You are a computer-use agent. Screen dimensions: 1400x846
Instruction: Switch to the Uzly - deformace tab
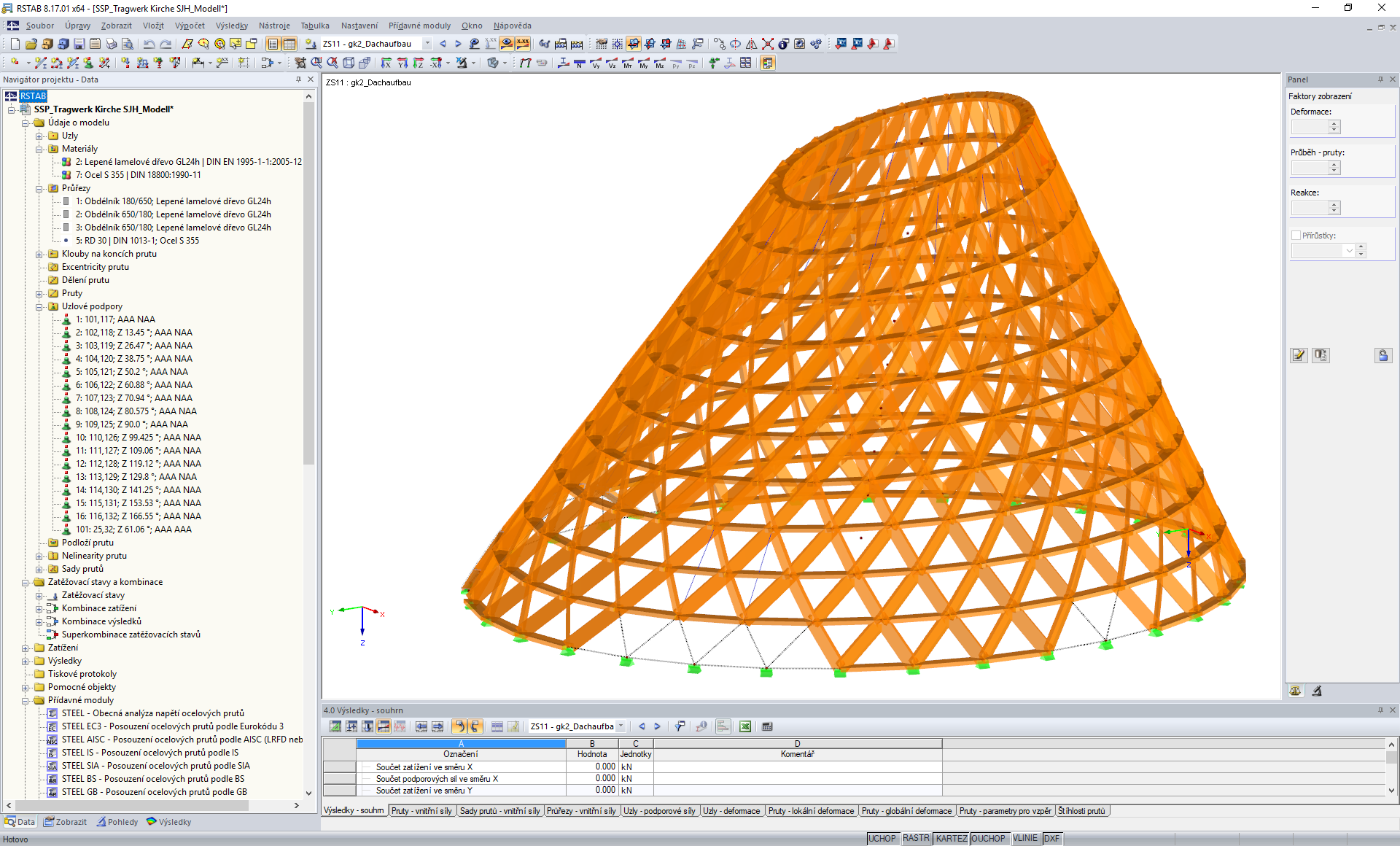tap(731, 811)
